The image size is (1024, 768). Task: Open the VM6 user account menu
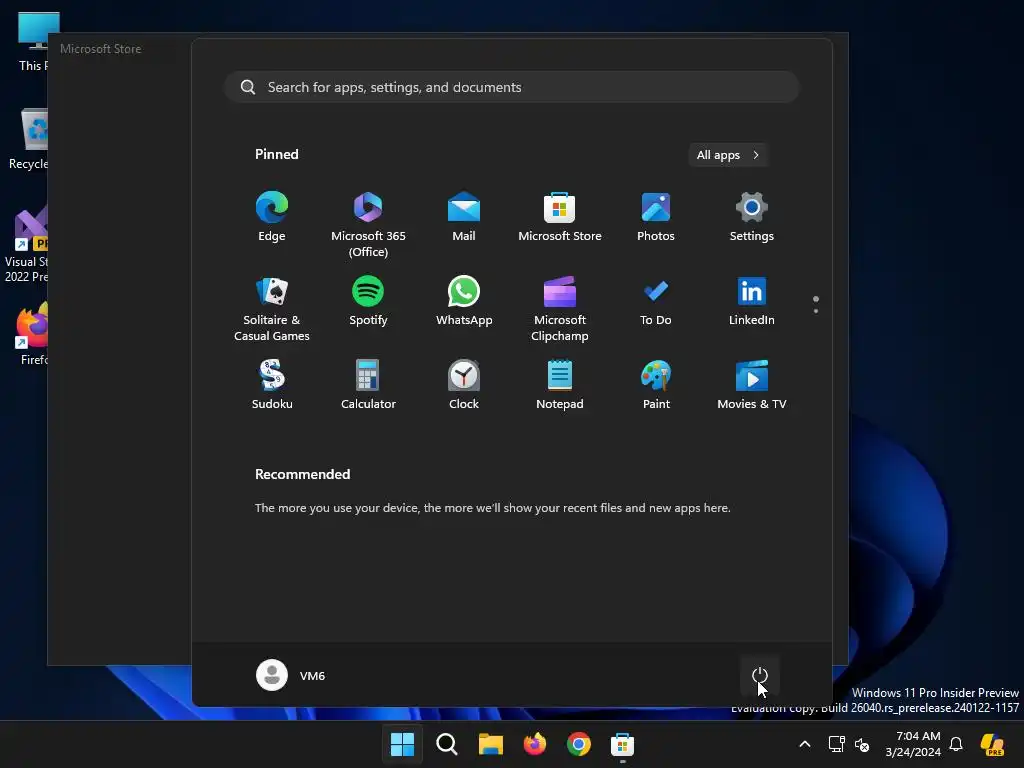[x=291, y=675]
